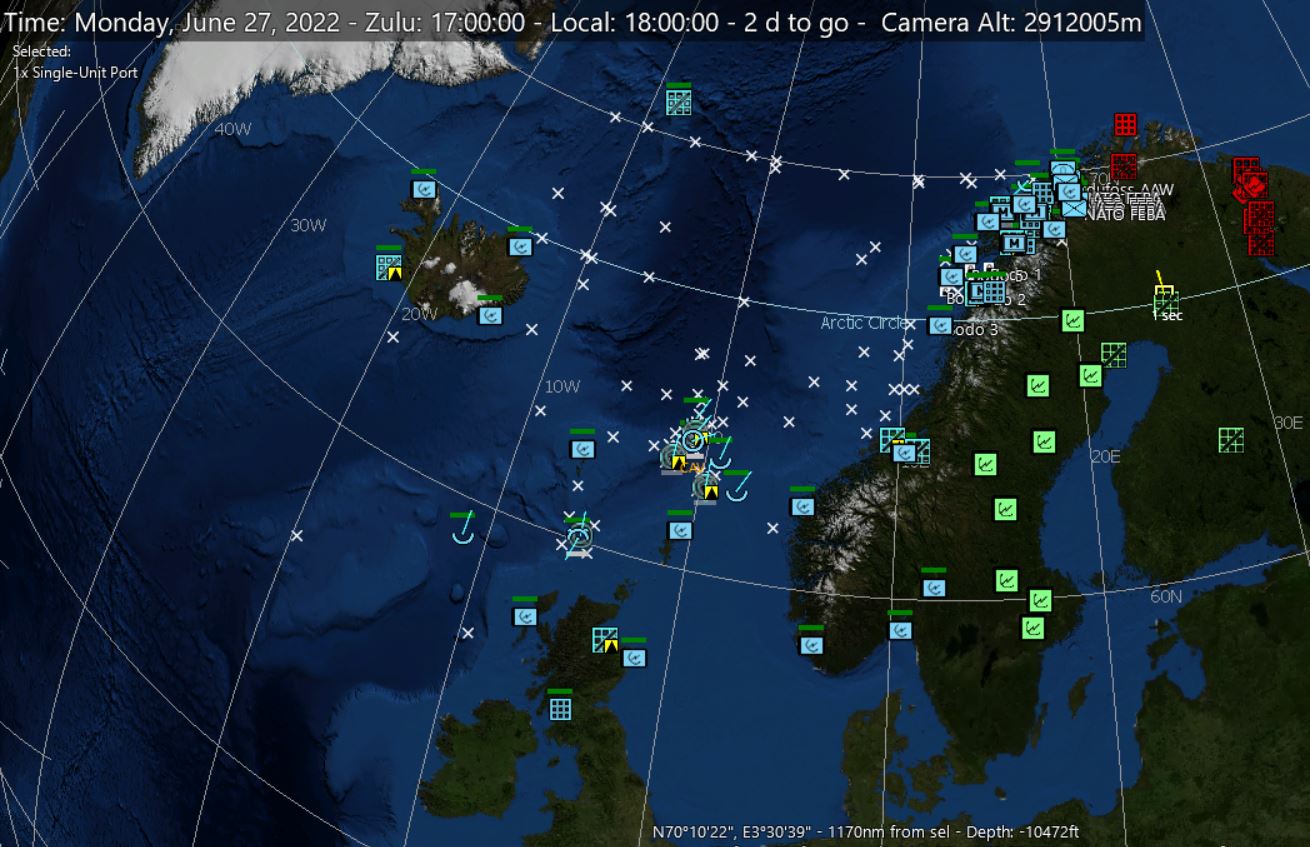Click the radar icon off Scotland's northwest coast
This screenshot has width=1310, height=847.
coord(525,616)
